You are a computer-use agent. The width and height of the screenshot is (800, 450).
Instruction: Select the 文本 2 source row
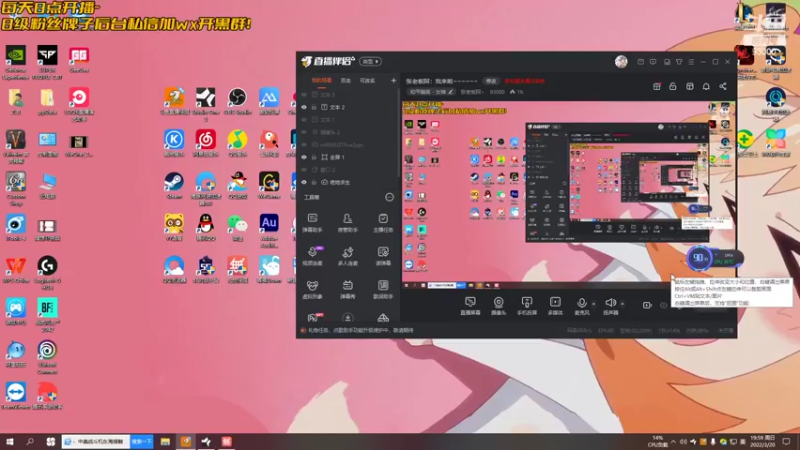348,107
